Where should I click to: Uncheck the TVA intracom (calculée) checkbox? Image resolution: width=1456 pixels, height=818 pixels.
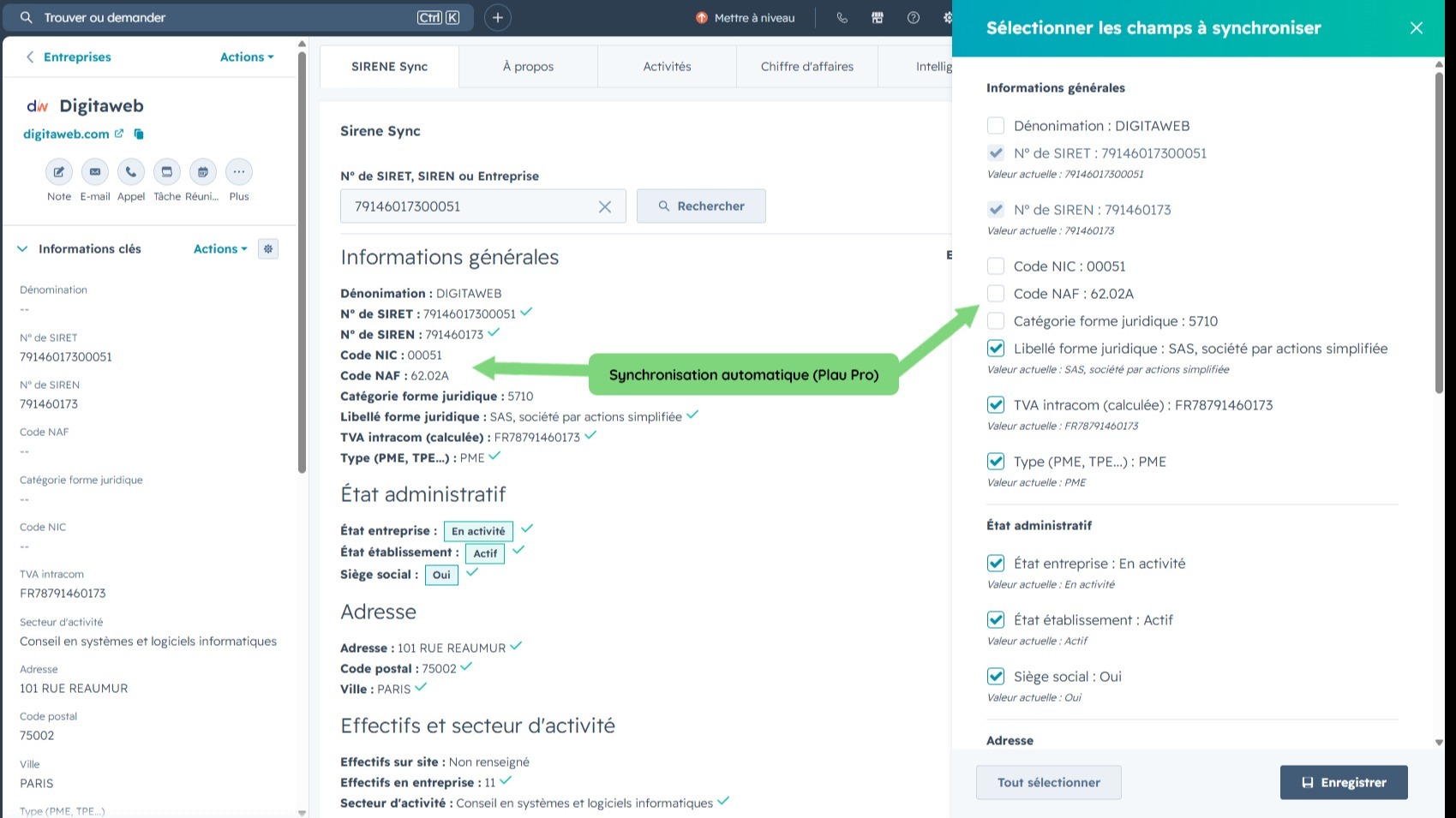996,405
